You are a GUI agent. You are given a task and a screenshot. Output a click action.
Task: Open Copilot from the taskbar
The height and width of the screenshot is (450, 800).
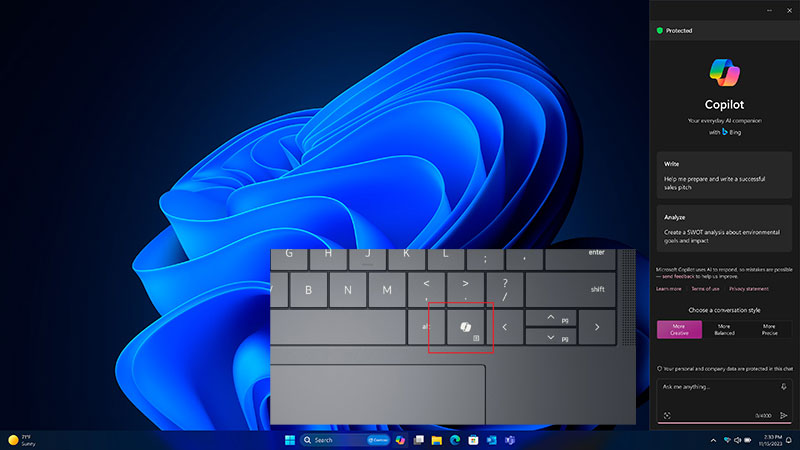401,440
